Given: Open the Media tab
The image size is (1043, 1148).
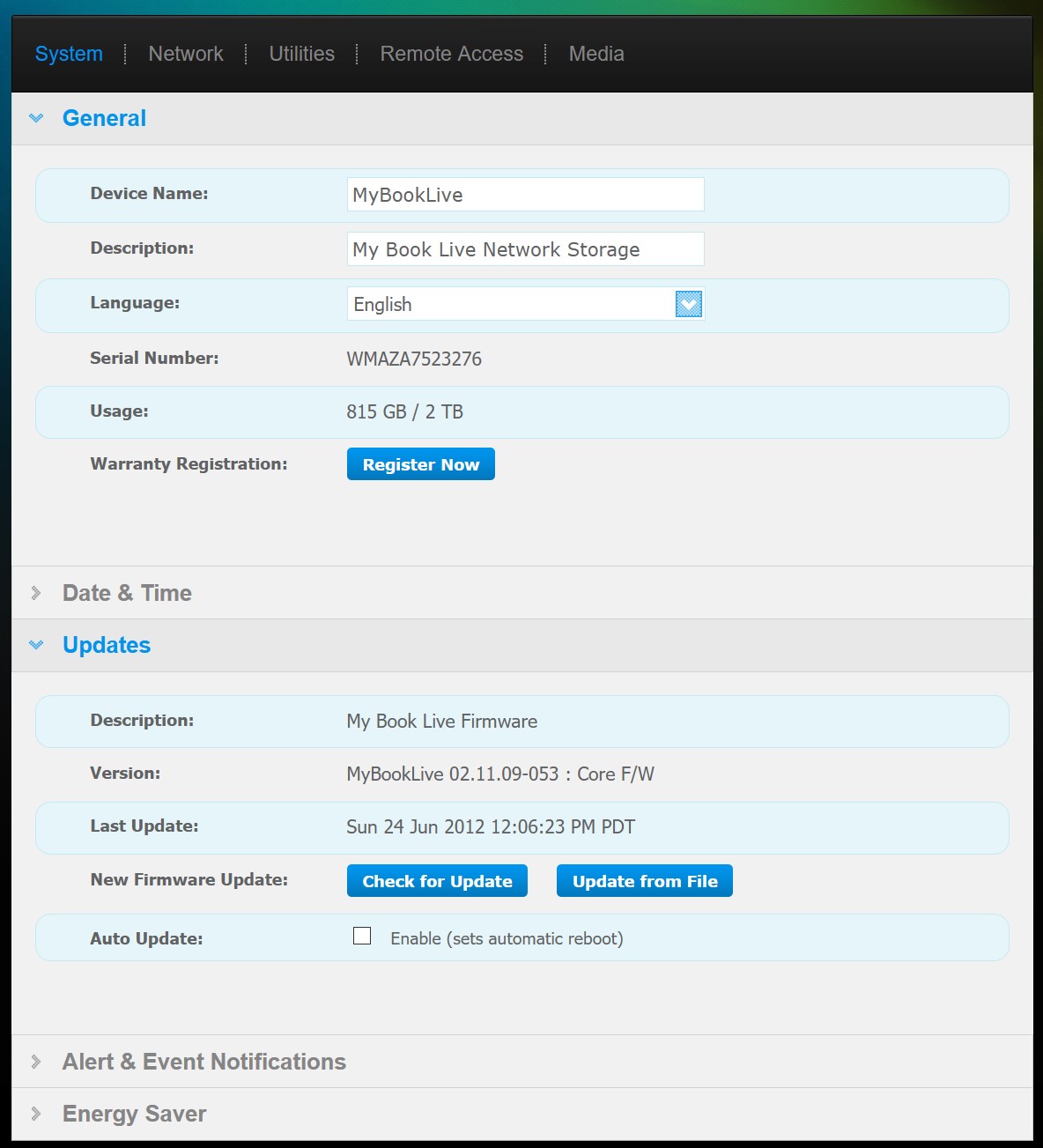Looking at the screenshot, I should pos(596,54).
